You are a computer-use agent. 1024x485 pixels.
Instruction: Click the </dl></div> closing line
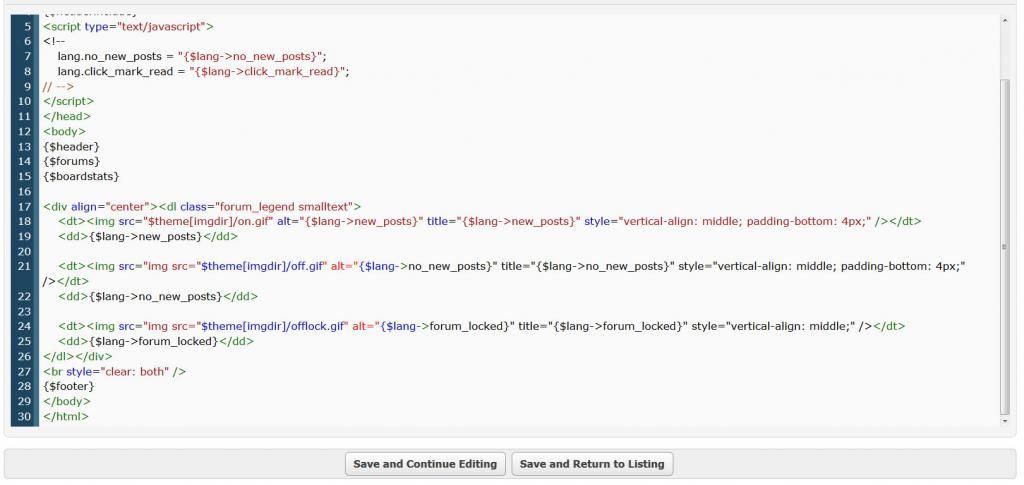[78, 356]
